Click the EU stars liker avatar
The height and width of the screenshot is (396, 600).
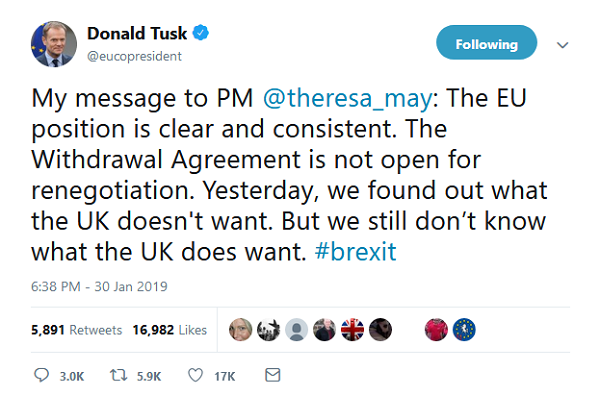click(464, 329)
